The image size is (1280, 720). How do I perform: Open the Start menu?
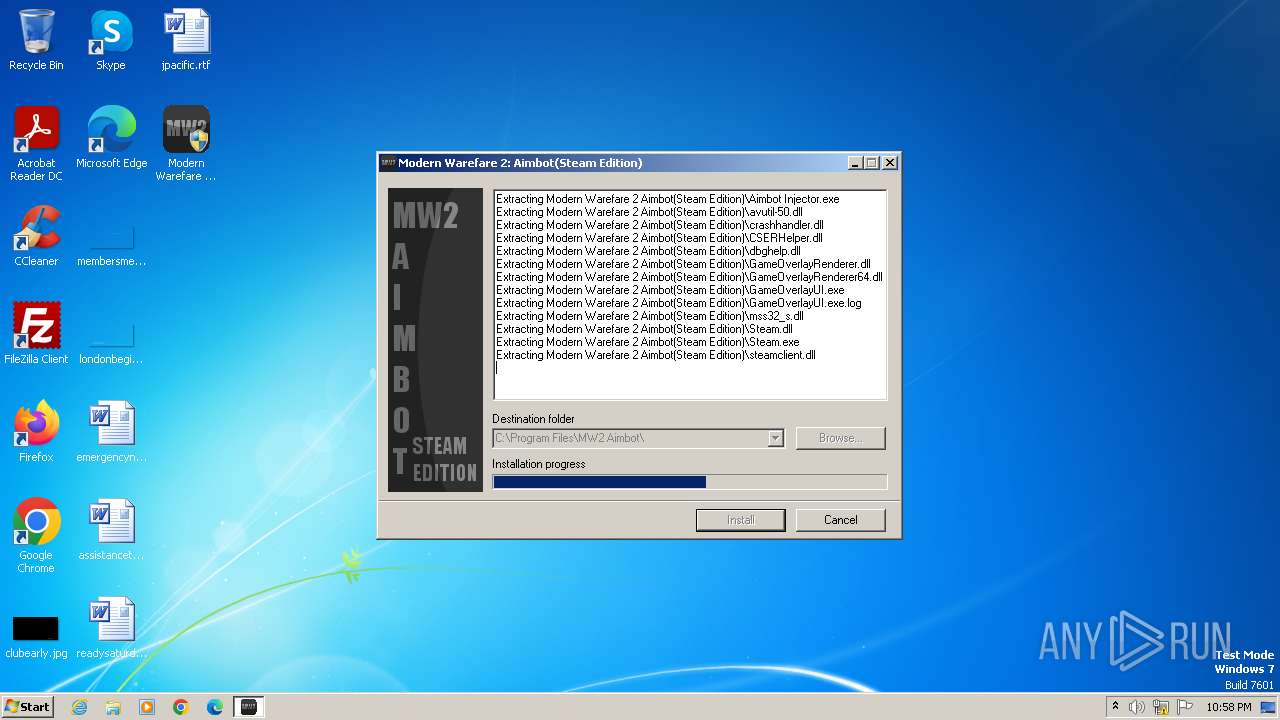28,707
